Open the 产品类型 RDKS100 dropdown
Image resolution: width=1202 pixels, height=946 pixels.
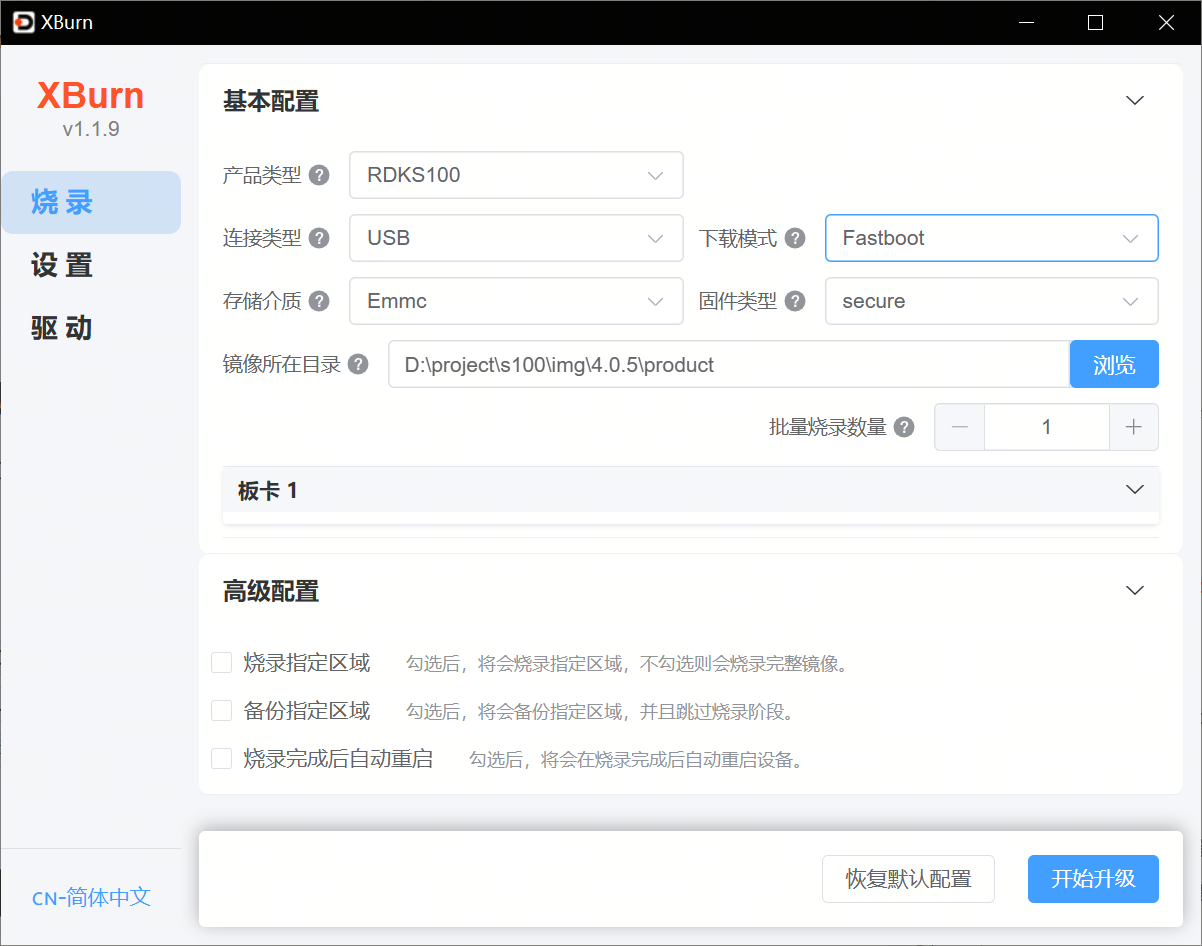tap(516, 175)
